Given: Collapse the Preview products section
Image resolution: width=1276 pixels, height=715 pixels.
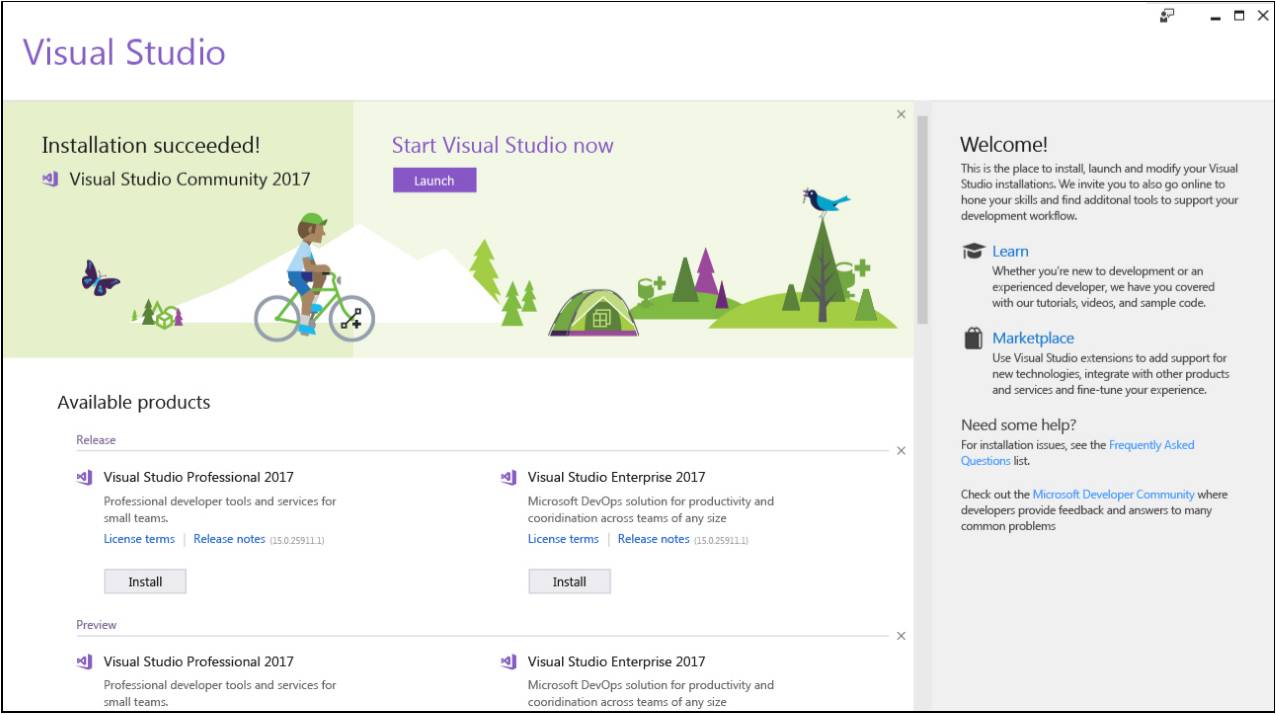Looking at the screenshot, I should coord(901,636).
